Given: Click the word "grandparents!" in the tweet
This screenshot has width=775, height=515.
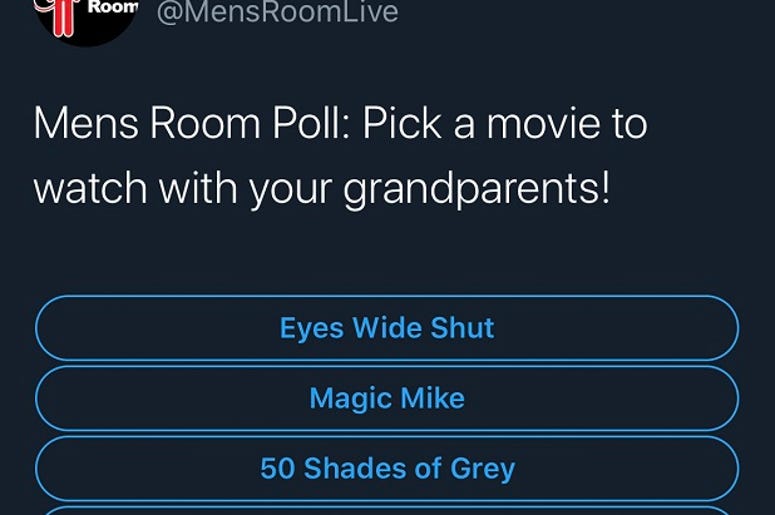Looking at the screenshot, I should click(x=477, y=190).
